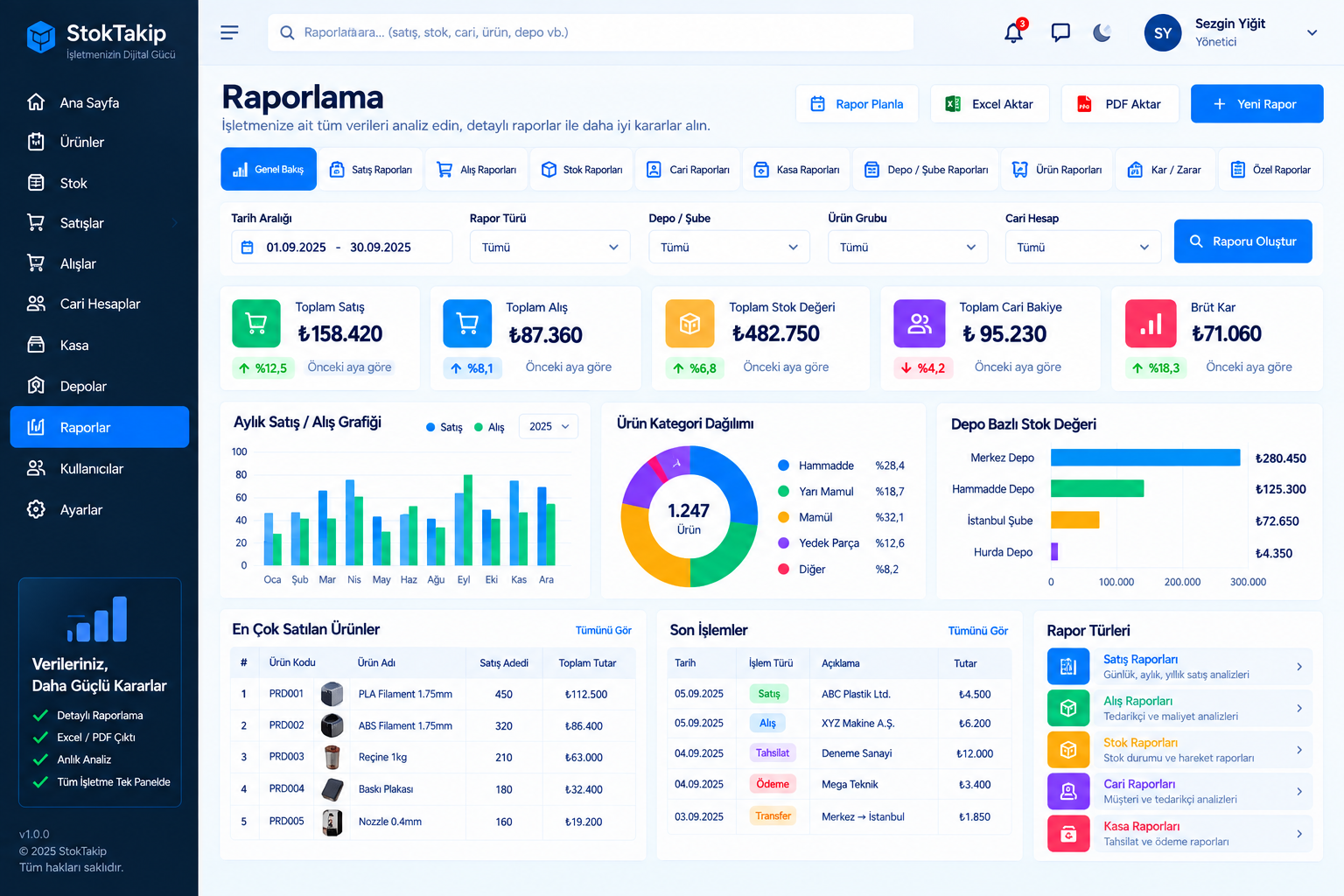Click the Yeni Rapor button
The width and height of the screenshot is (1344, 896).
point(1256,104)
